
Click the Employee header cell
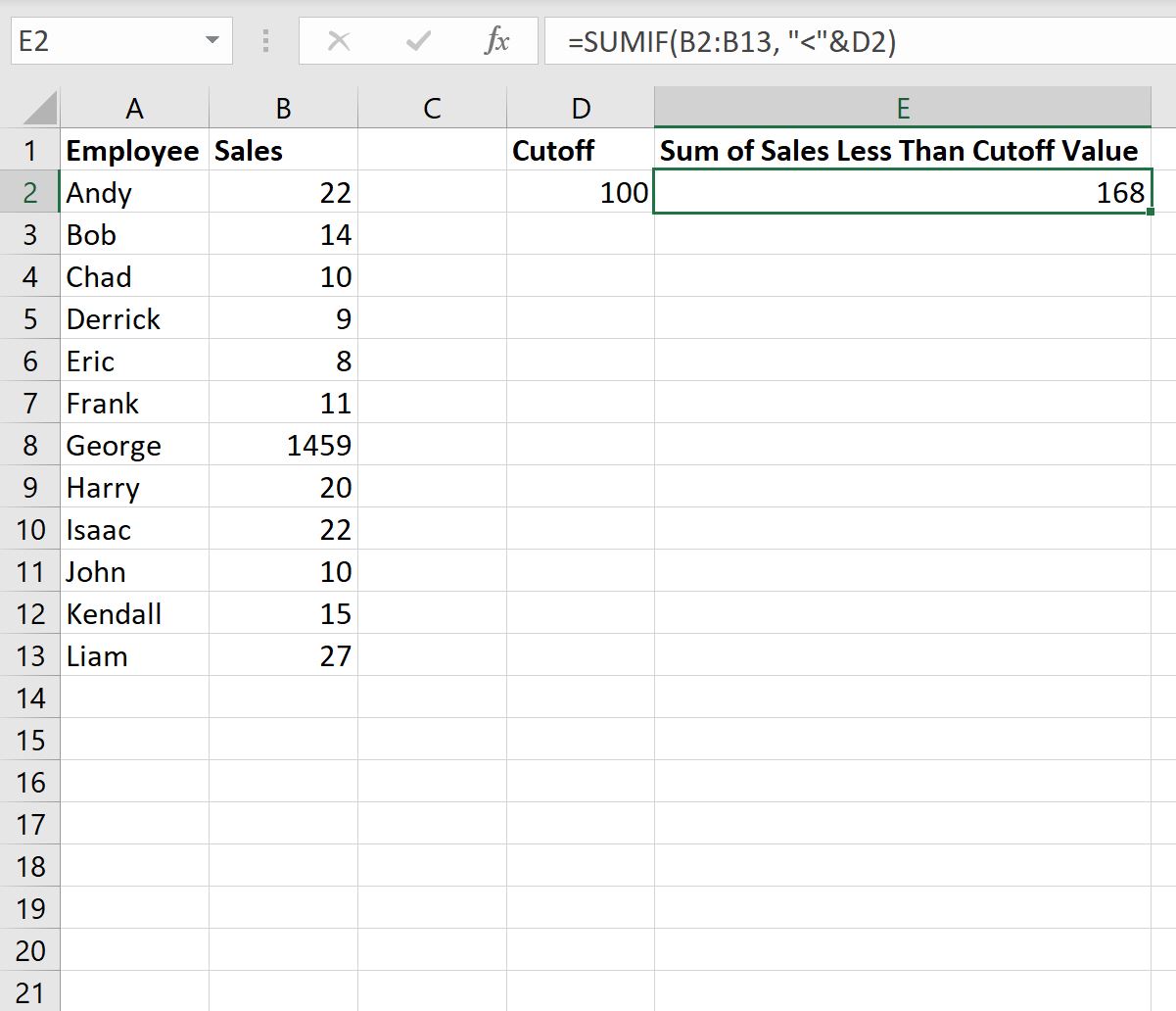point(133,150)
